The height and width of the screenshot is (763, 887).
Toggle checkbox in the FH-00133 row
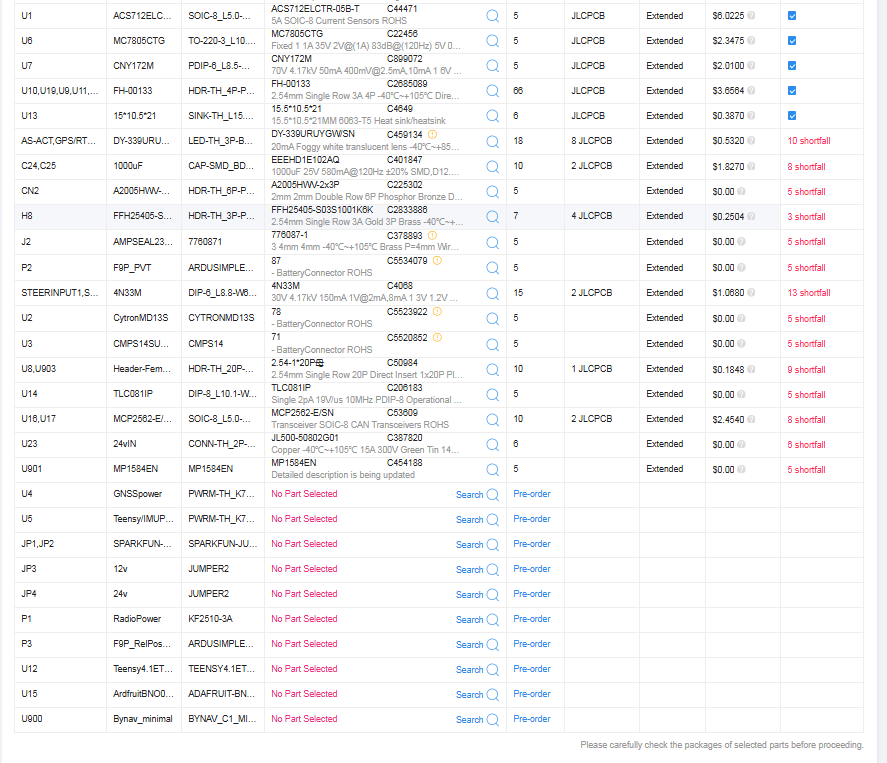(x=792, y=90)
